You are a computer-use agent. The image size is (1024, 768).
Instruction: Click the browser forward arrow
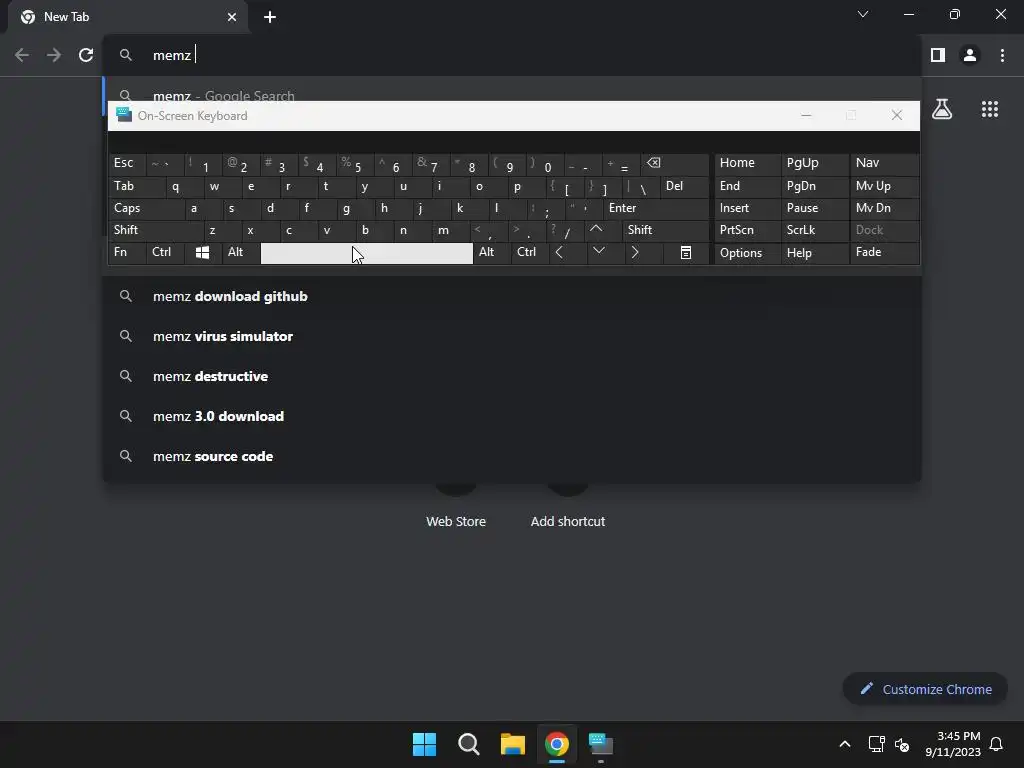[54, 55]
